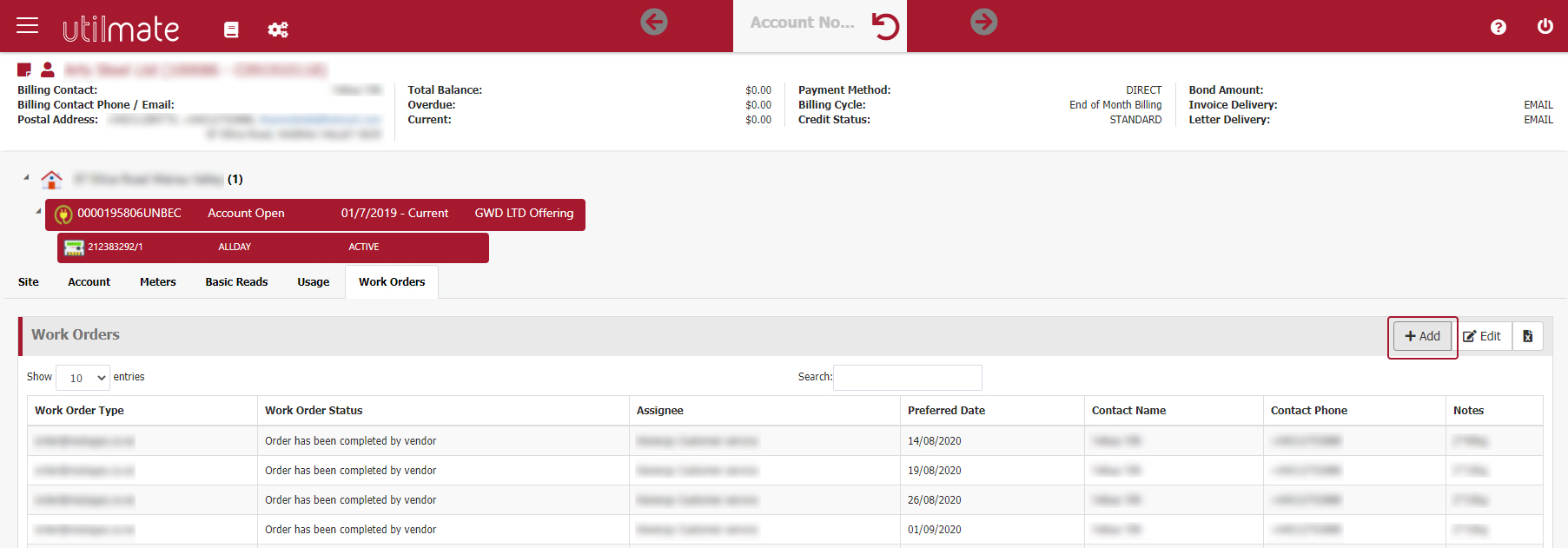Image resolution: width=1568 pixels, height=548 pixels.
Task: Click the document icon in header
Action: click(231, 30)
